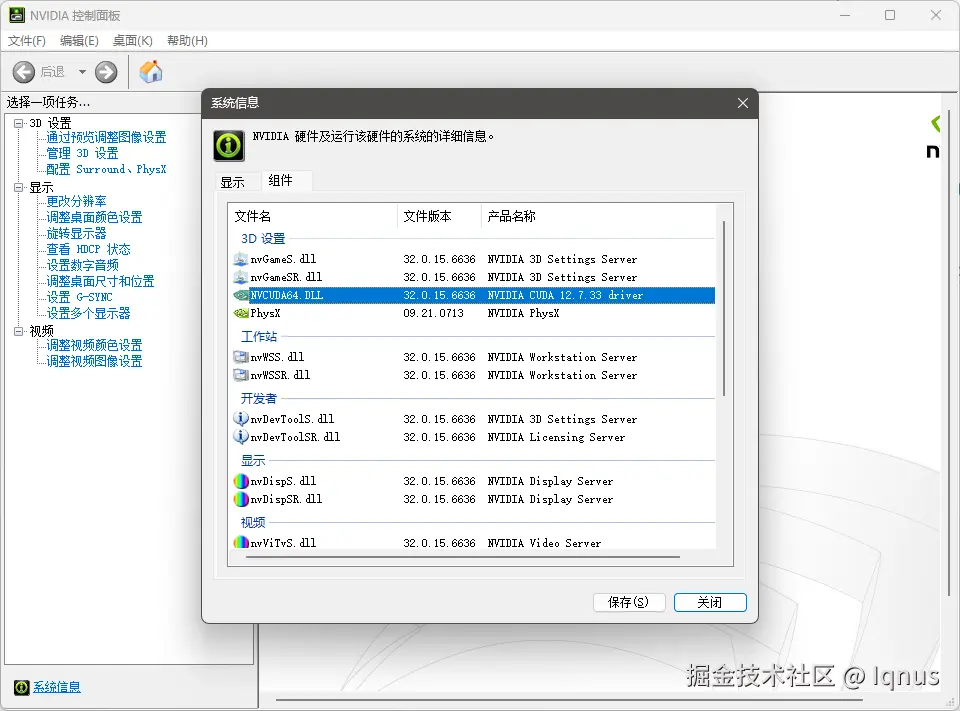Sort by the 产品名称 column header
Screen dimensions: 960x711
[x=598, y=216]
